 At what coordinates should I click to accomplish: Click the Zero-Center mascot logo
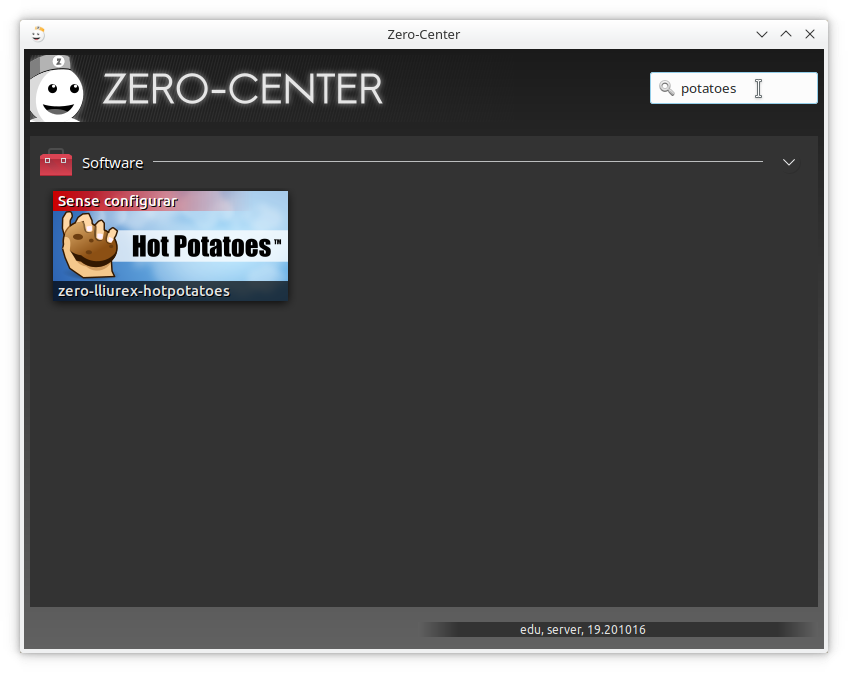click(x=57, y=88)
